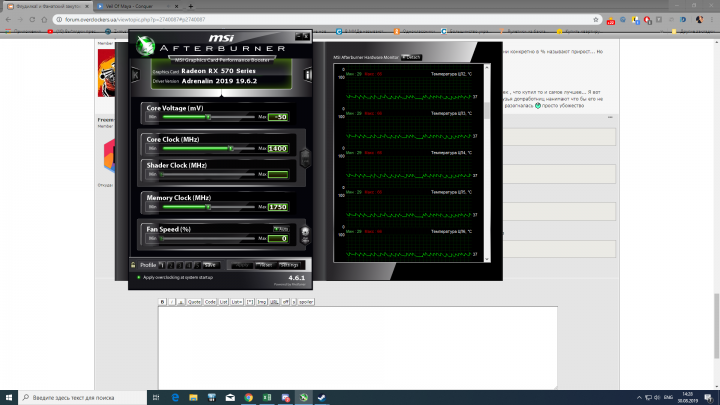Open File Explorer from the taskbar
This screenshot has width=720, height=405.
(193, 397)
